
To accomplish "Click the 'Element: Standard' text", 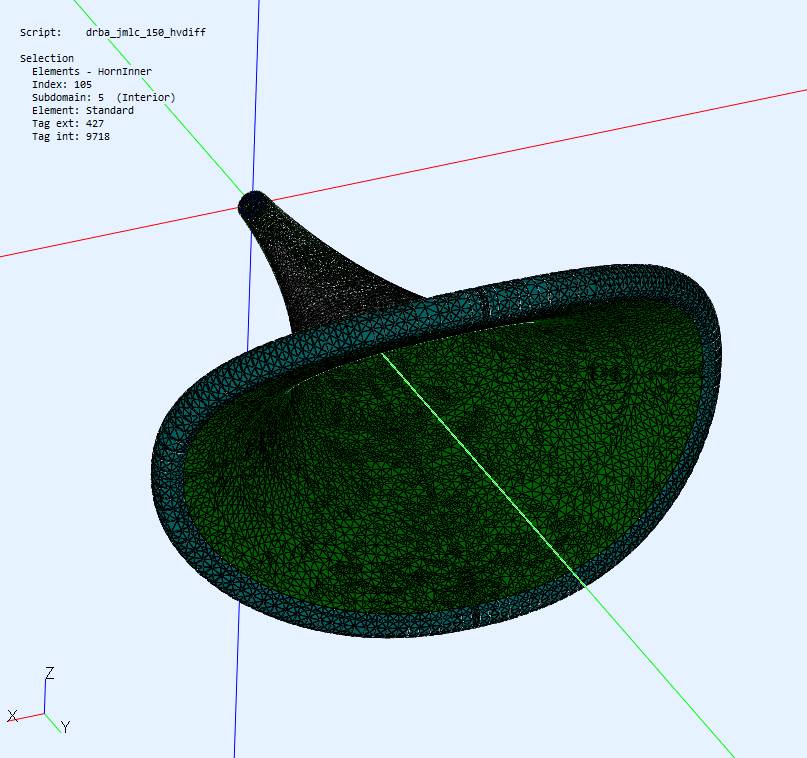I will (83, 111).
